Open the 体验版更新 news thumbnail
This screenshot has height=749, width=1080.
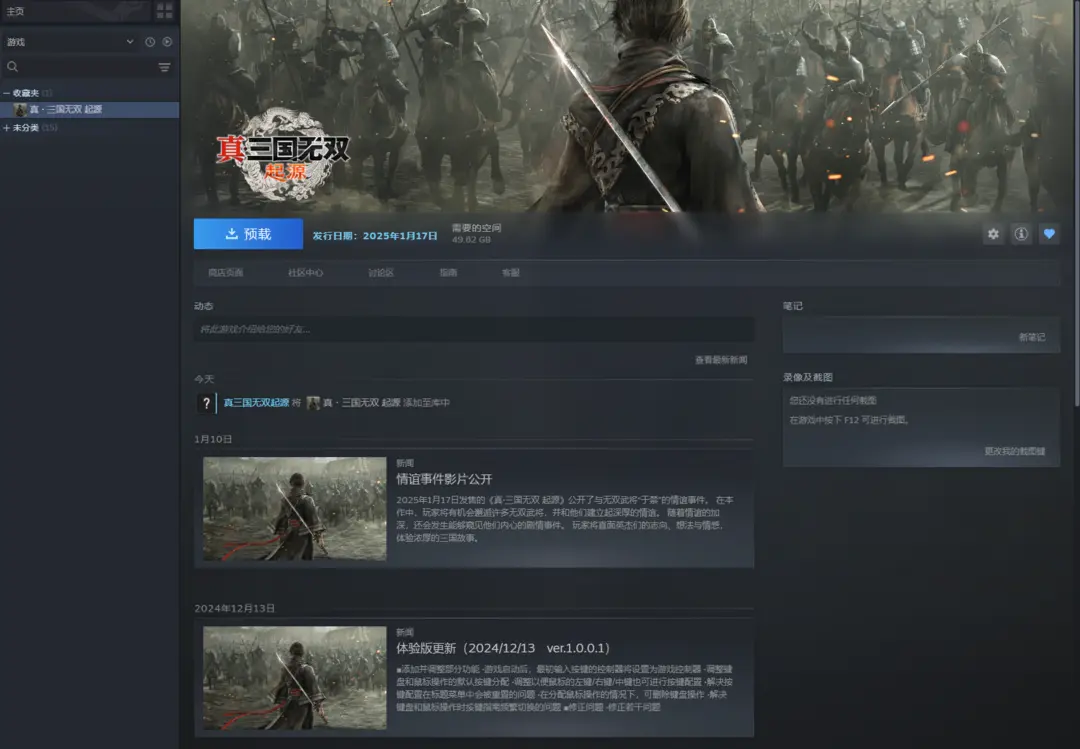tap(295, 677)
